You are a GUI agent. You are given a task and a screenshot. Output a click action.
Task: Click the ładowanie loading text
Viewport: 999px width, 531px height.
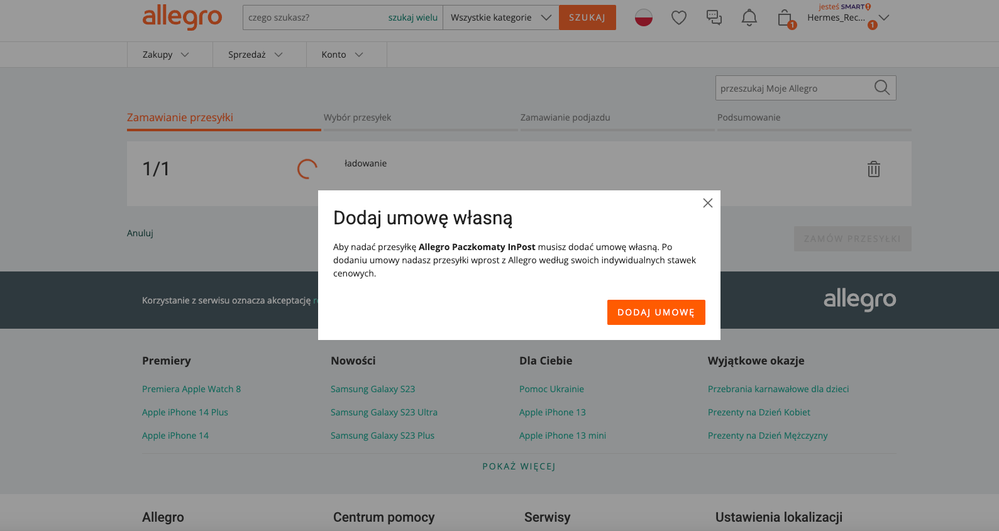[x=366, y=163]
